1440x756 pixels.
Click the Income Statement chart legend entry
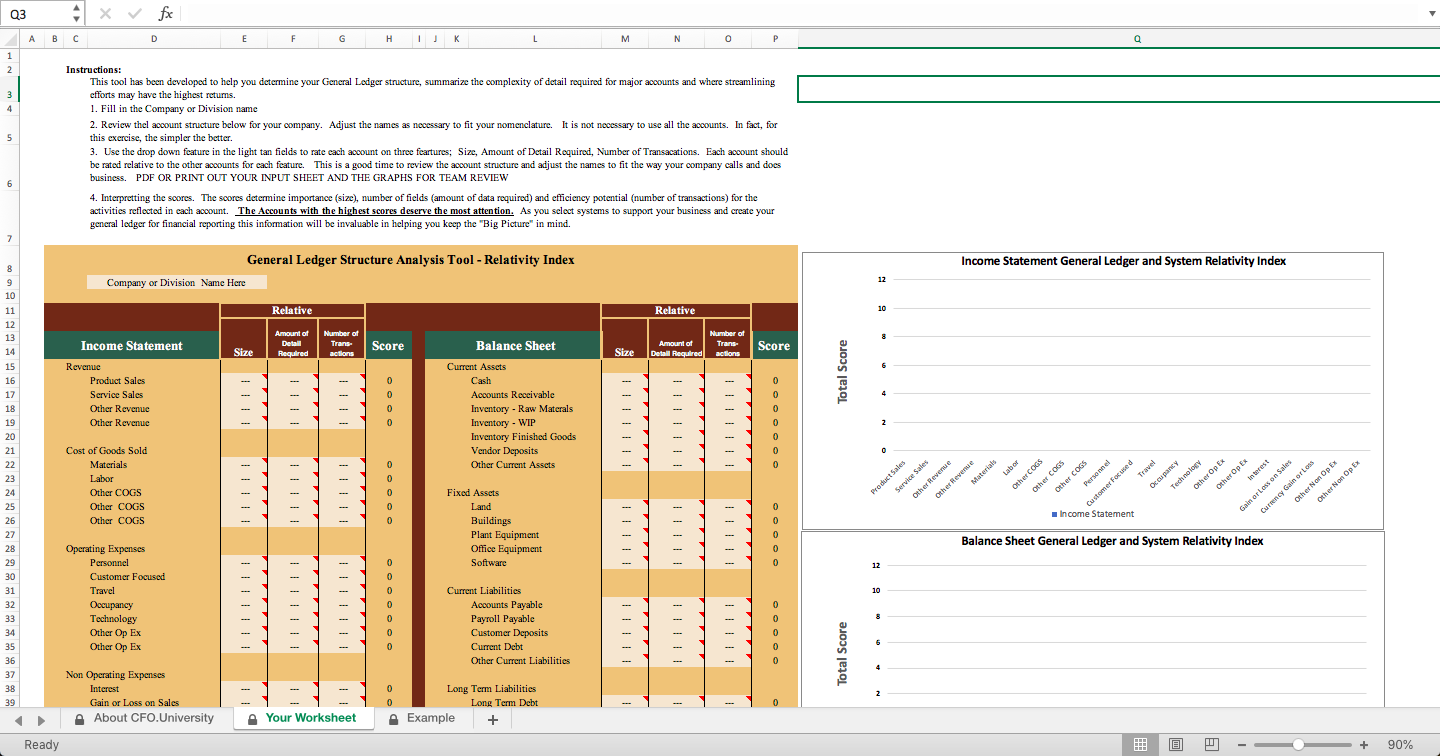(1092, 514)
